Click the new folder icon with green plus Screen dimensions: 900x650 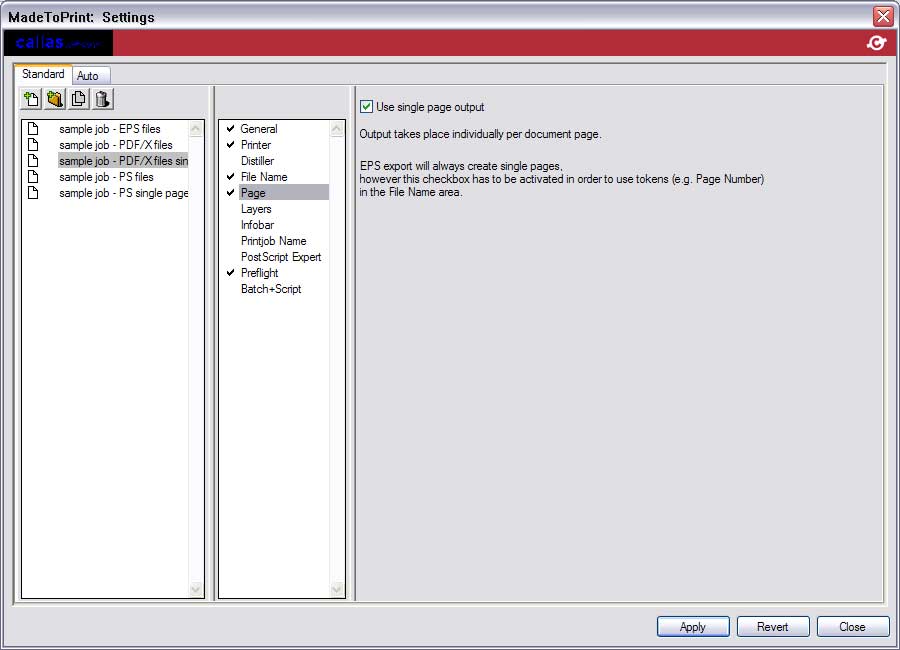55,99
